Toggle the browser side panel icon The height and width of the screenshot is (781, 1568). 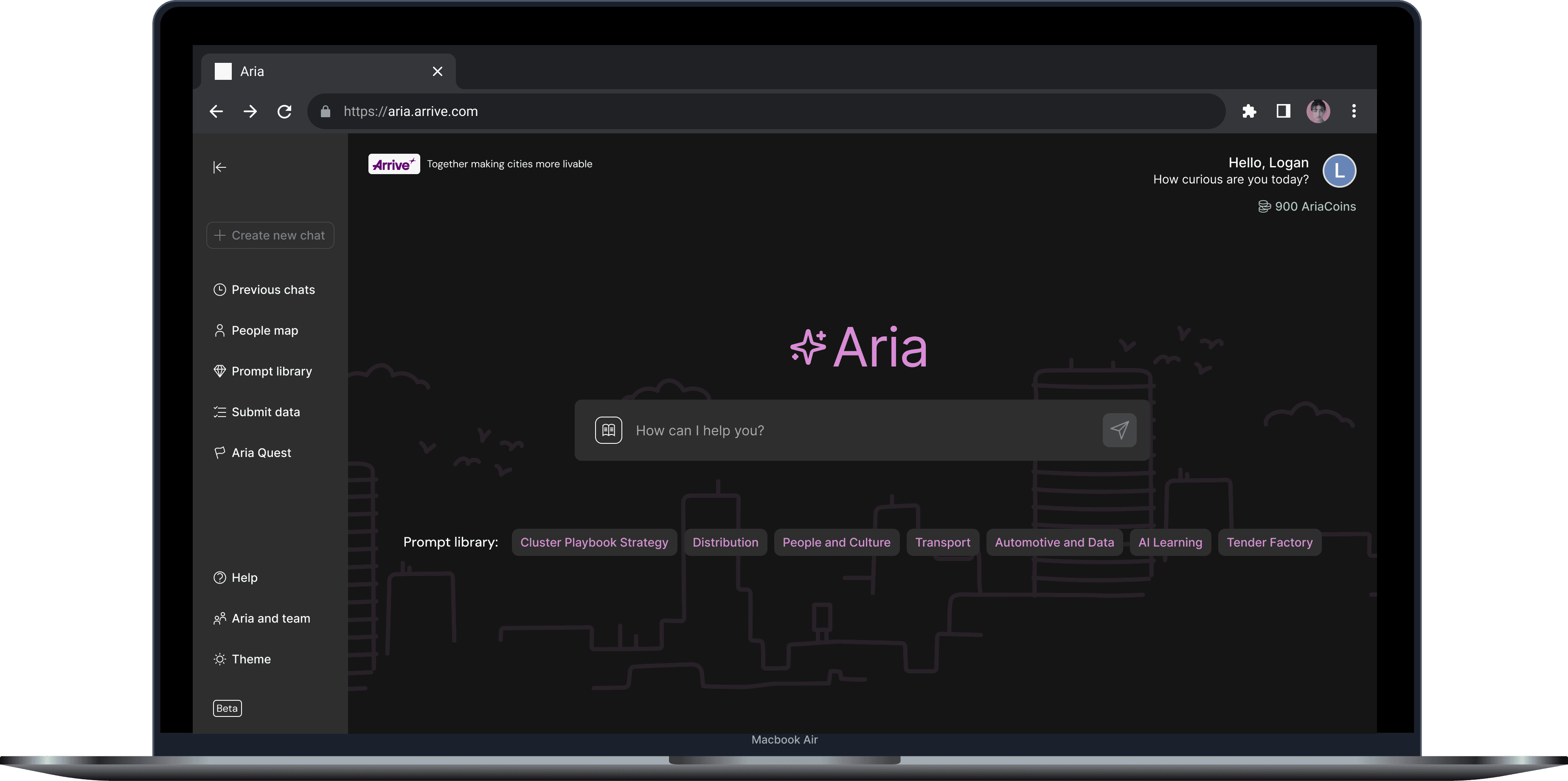(1283, 112)
